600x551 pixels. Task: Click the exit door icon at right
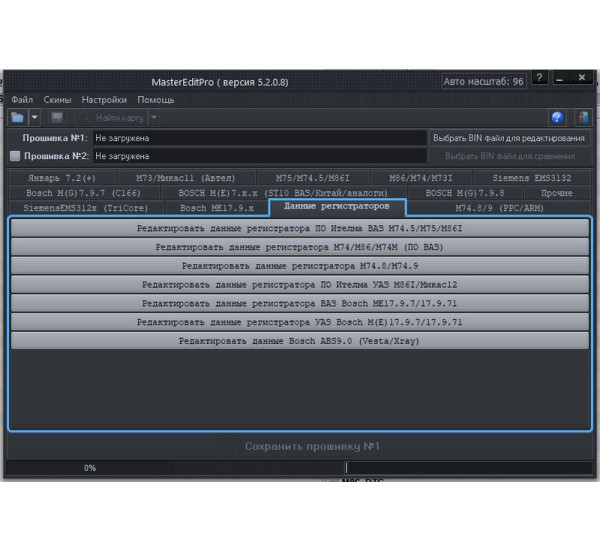coord(581,118)
